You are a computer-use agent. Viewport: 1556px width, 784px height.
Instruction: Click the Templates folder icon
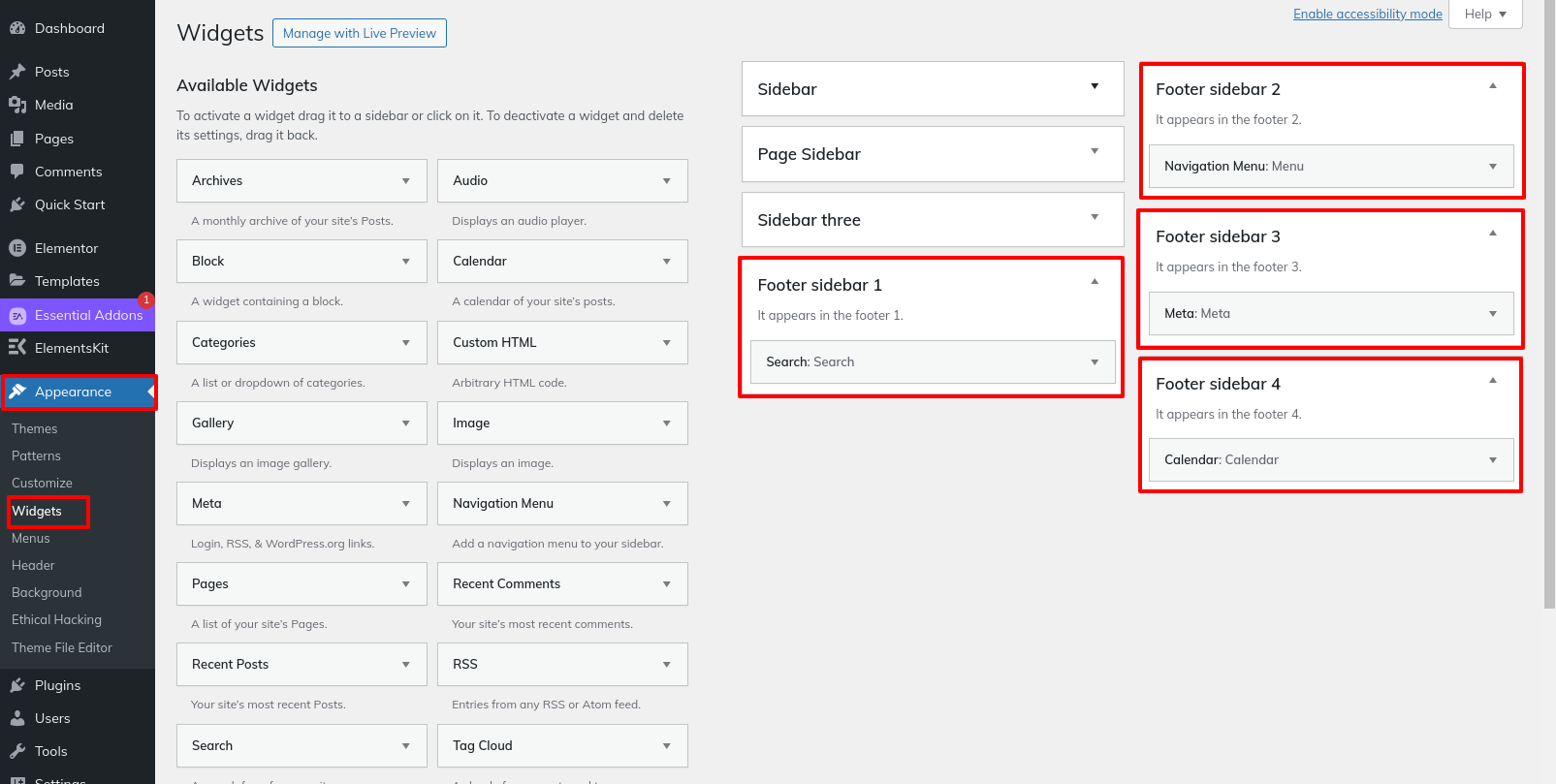16,281
